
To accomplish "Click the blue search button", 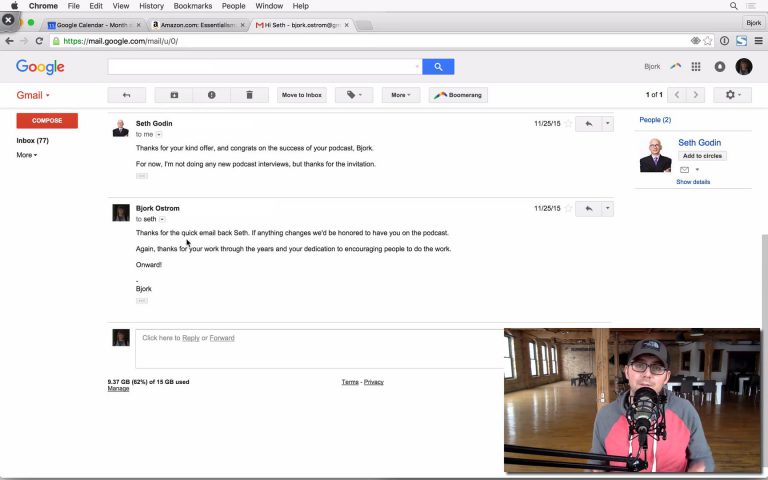I will click(438, 67).
